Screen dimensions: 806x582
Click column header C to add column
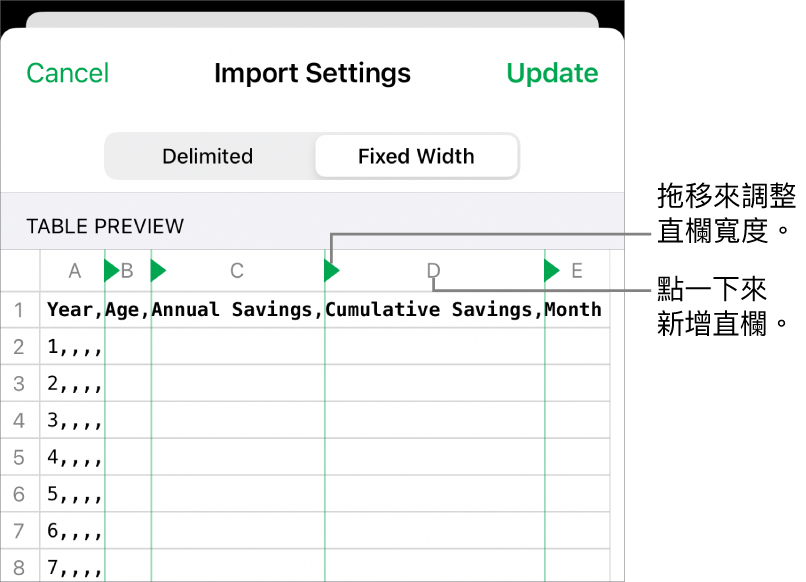pyautogui.click(x=237, y=271)
